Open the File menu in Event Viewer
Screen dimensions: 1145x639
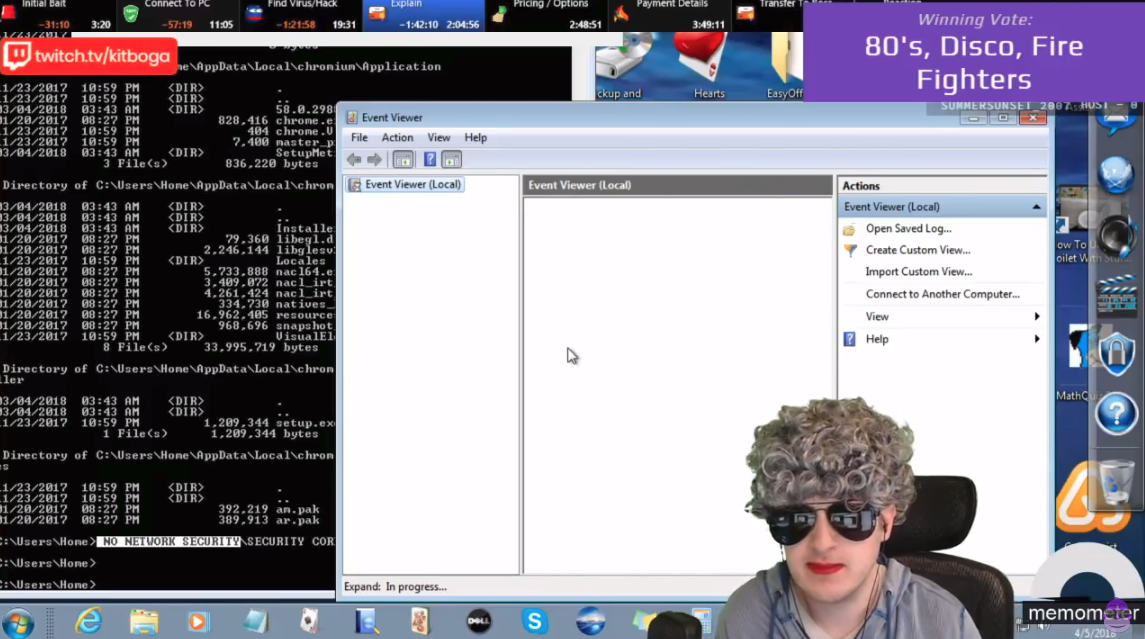[359, 138]
